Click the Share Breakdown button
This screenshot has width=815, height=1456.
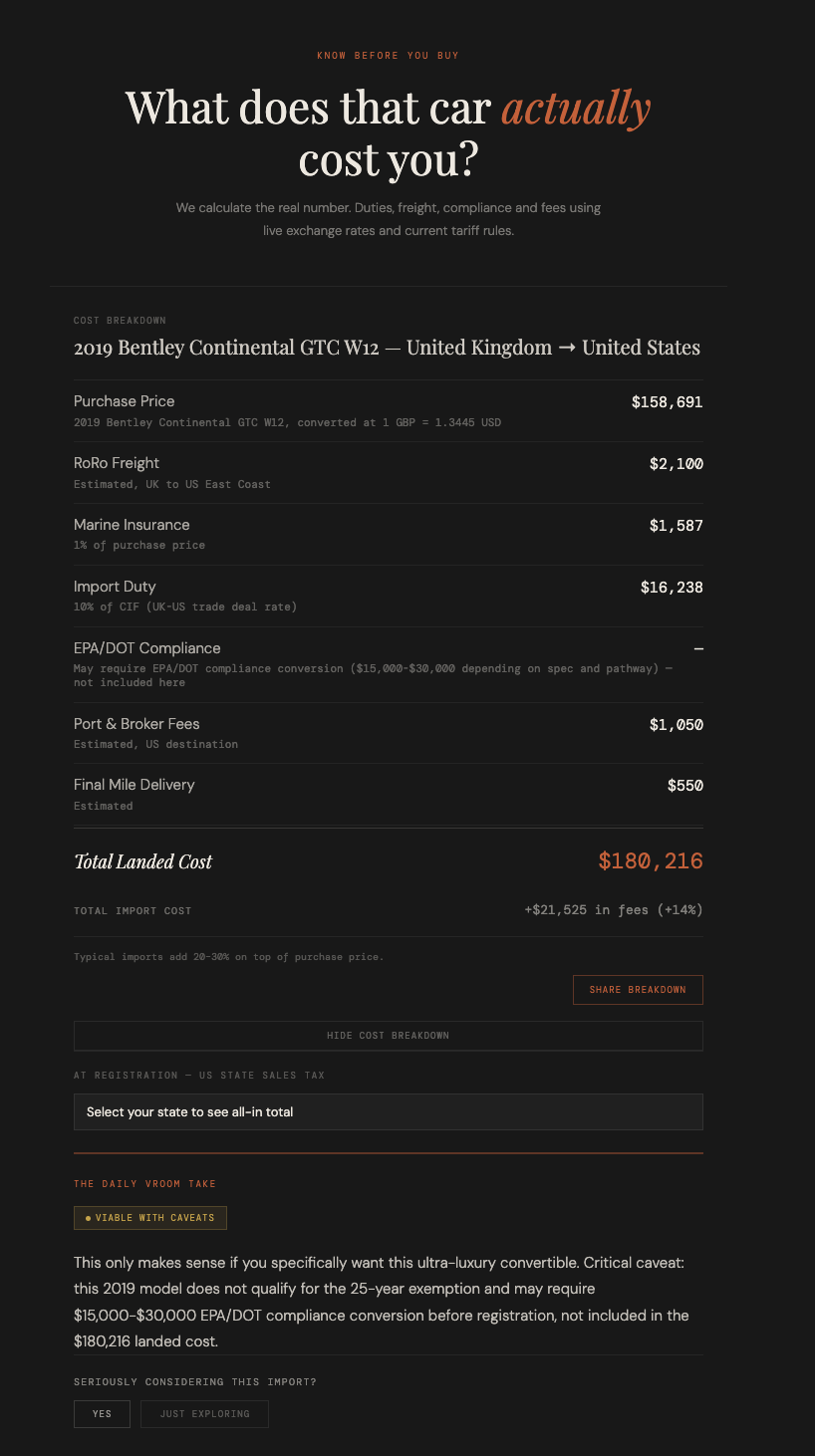(638, 990)
